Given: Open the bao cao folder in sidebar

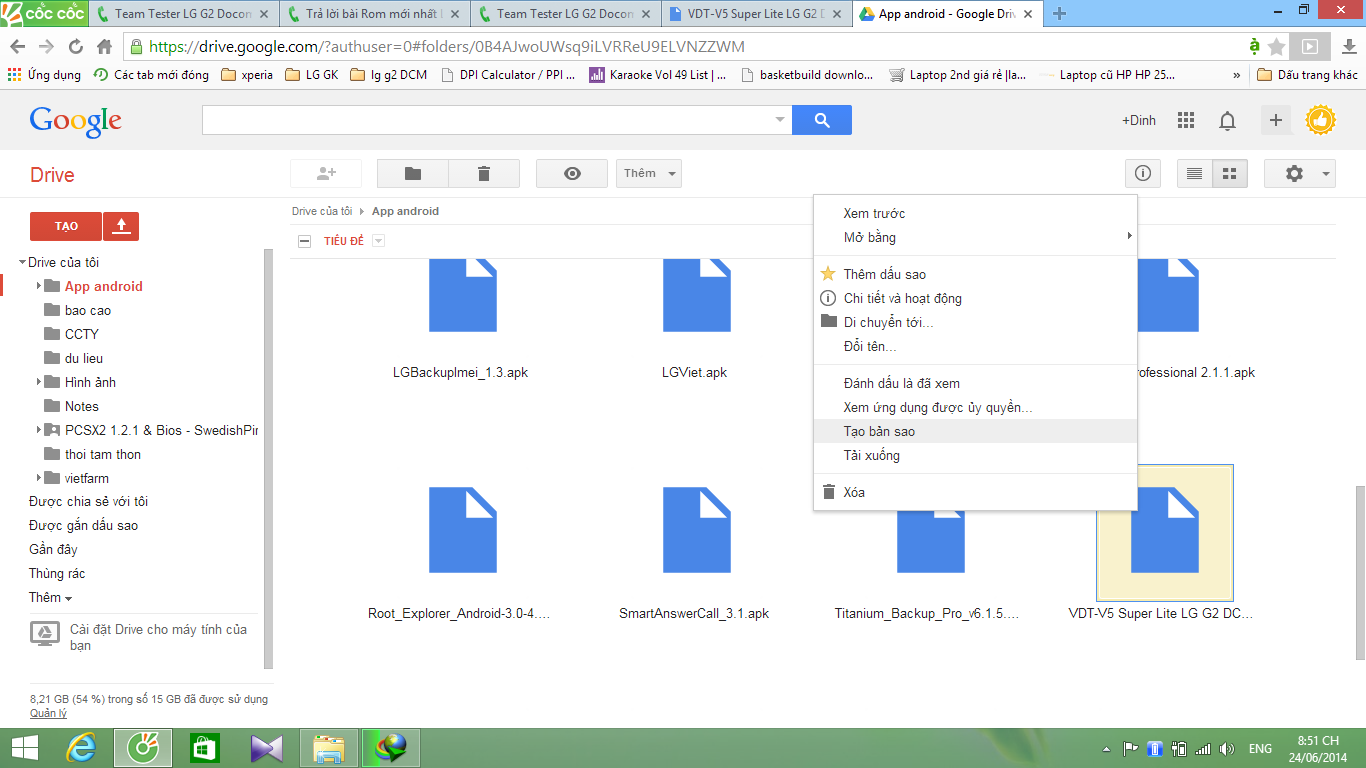Looking at the screenshot, I should point(88,310).
